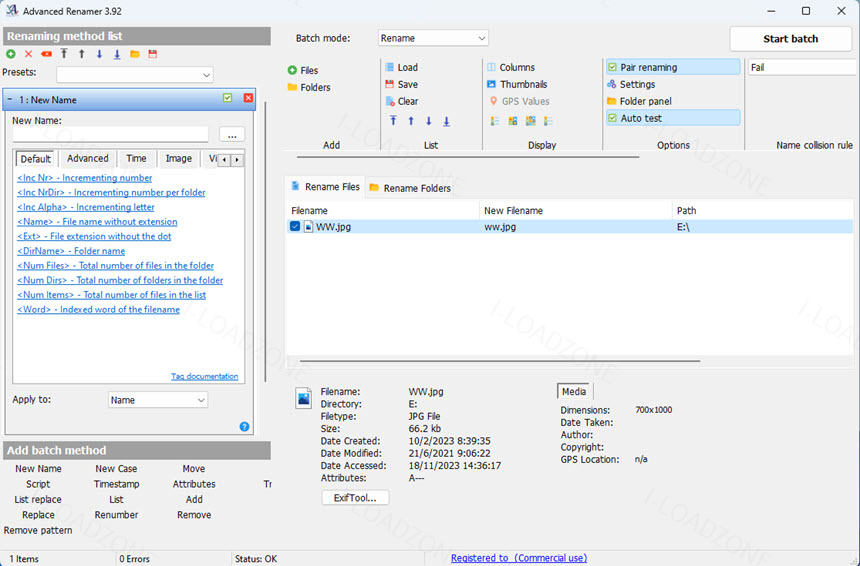This screenshot has width=860, height=566.
Task: Click Start batch button
Action: (x=790, y=39)
